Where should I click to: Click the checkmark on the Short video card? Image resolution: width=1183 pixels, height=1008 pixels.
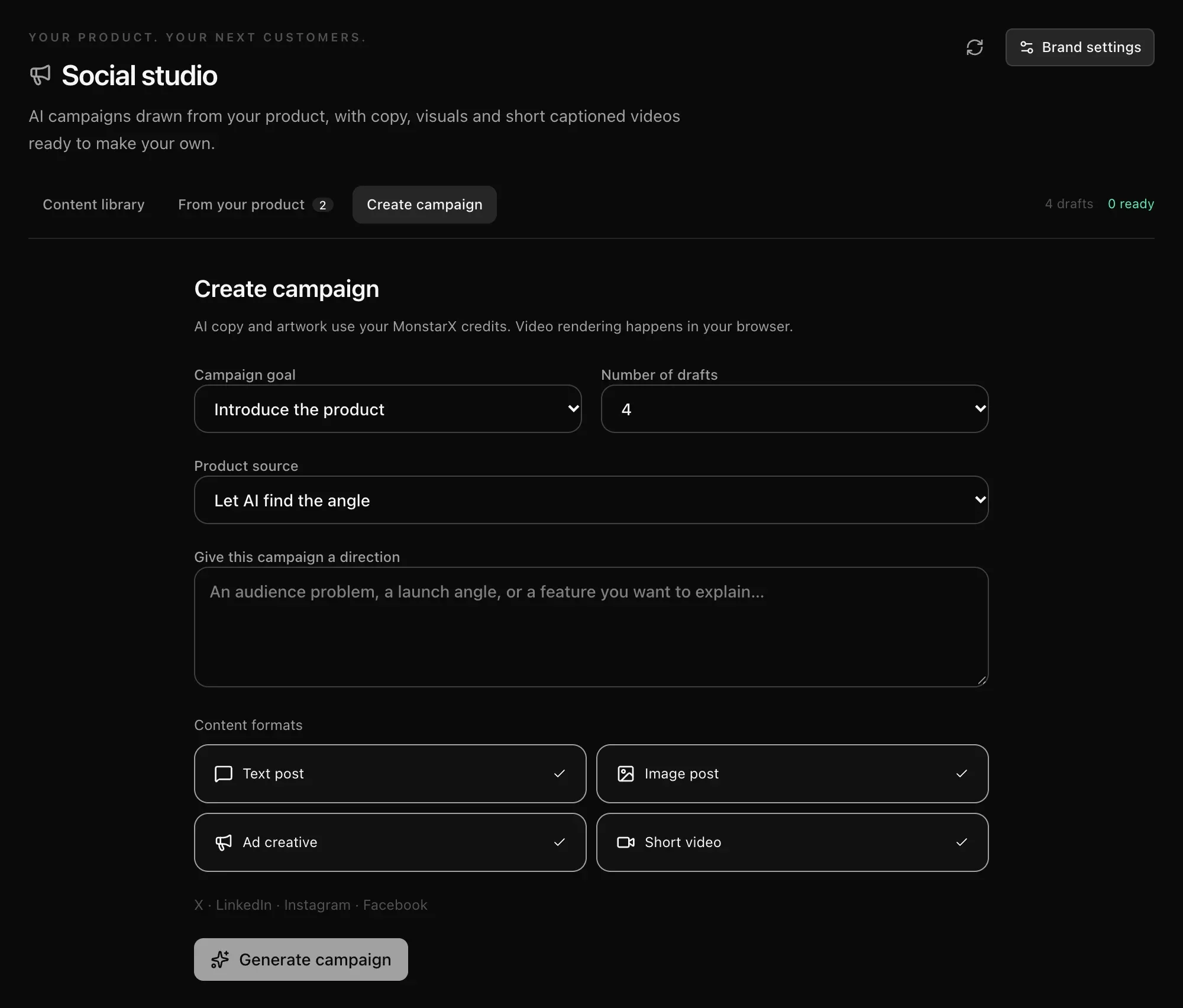pos(961,842)
